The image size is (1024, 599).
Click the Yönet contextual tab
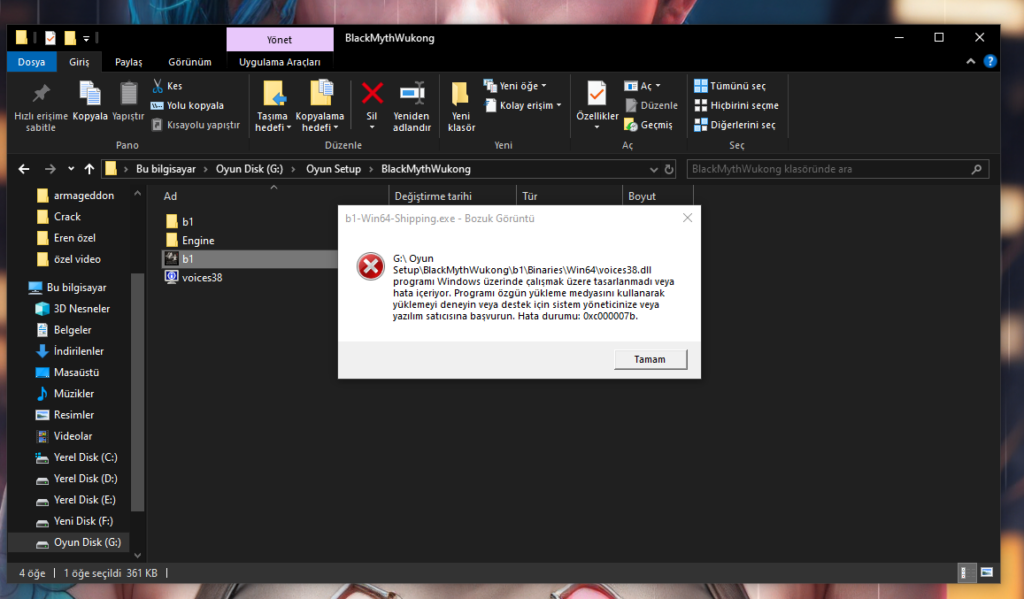[280, 40]
